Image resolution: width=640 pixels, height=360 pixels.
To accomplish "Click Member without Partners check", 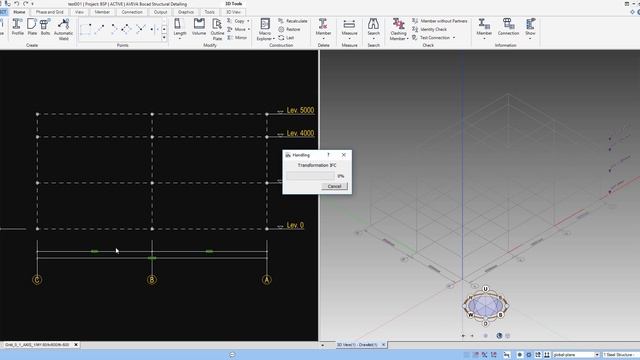I will 440,21.
